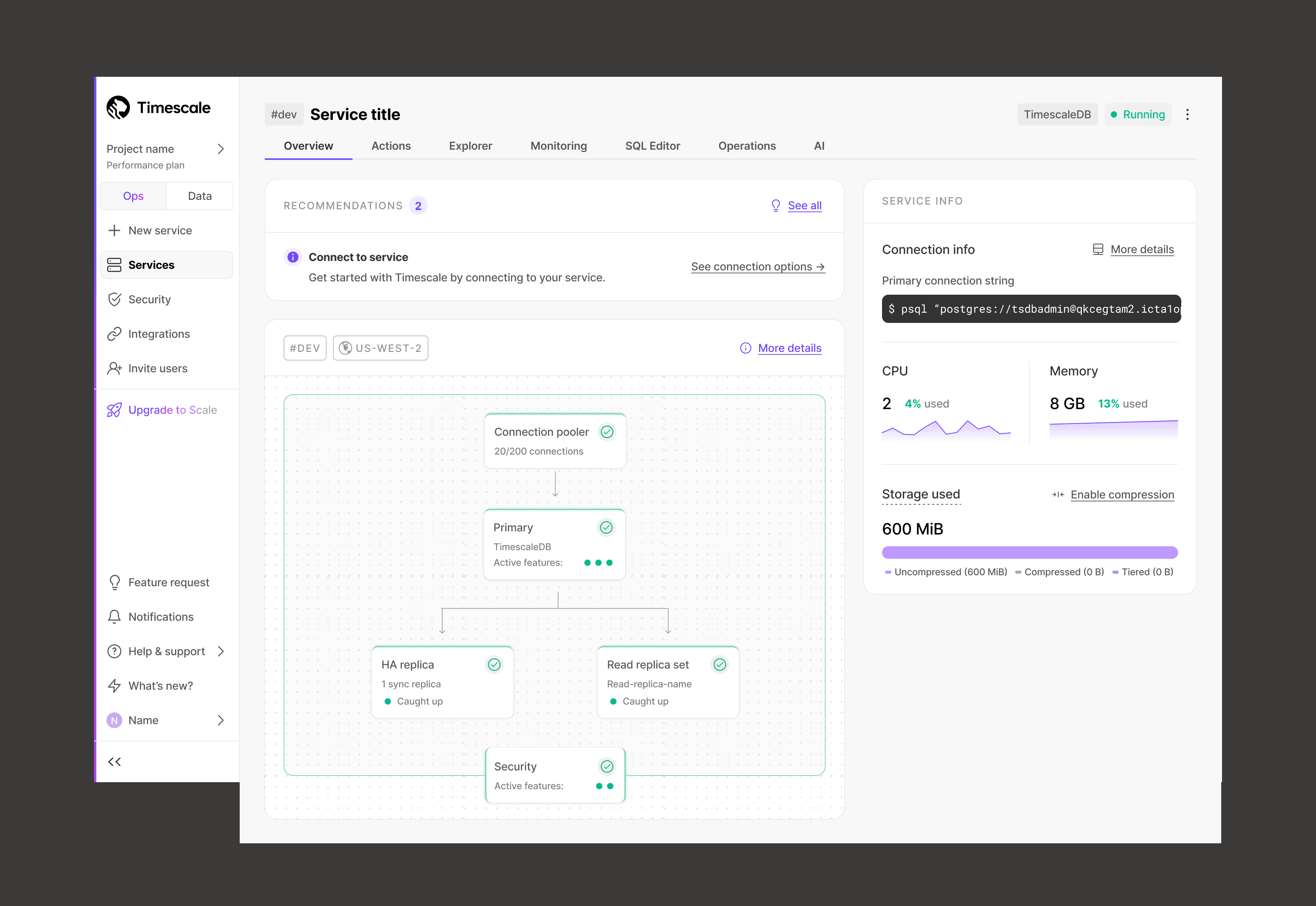
Task: Click the Security shield icon in sidebar
Action: (114, 299)
